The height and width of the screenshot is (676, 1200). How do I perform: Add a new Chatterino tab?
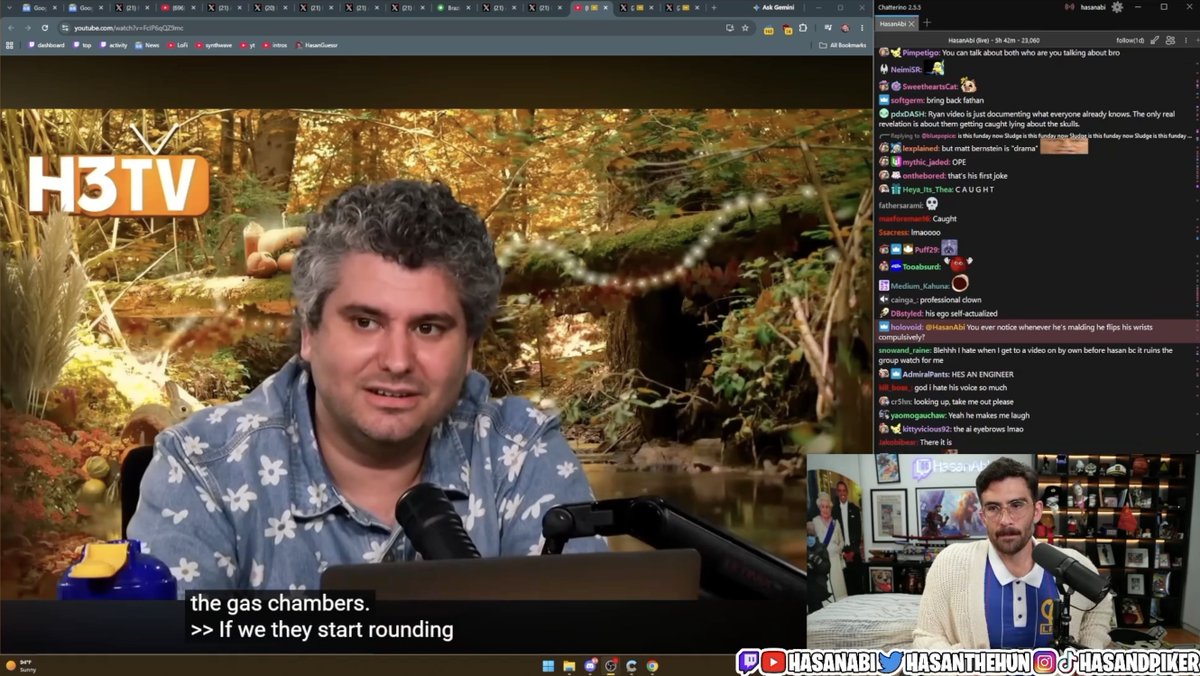[926, 22]
